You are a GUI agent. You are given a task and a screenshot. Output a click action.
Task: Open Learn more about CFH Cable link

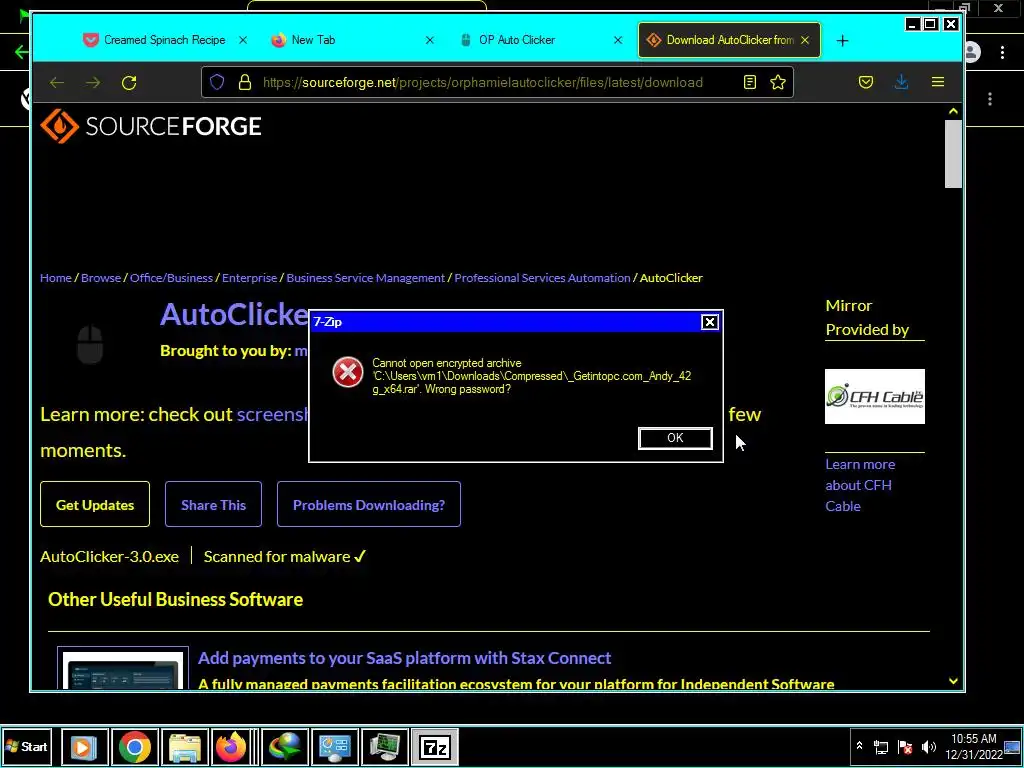coord(860,485)
